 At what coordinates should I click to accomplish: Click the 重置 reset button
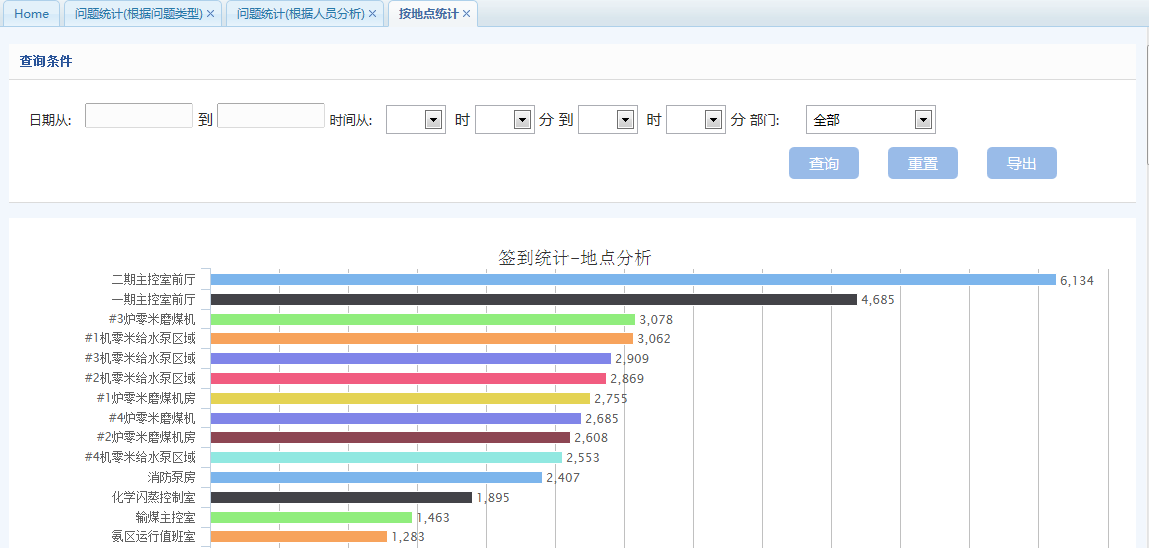point(922,163)
